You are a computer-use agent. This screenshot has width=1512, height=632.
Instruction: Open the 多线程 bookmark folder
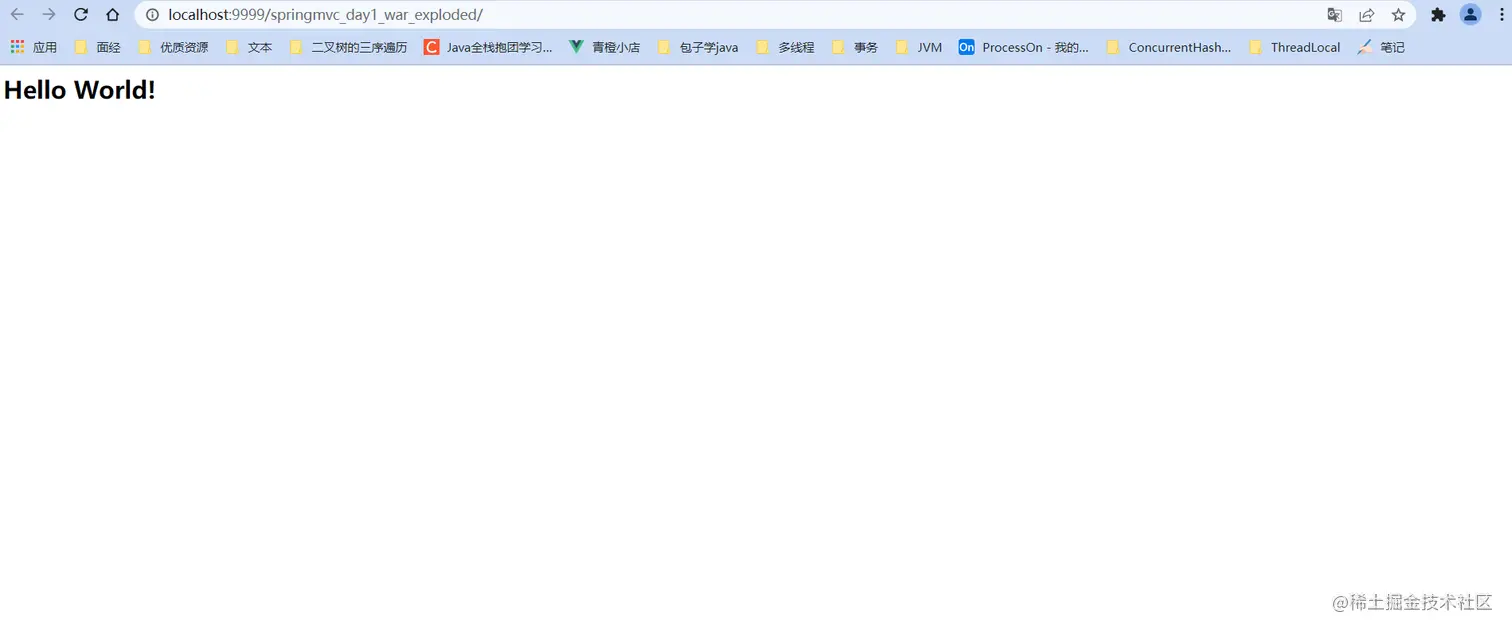tap(785, 47)
